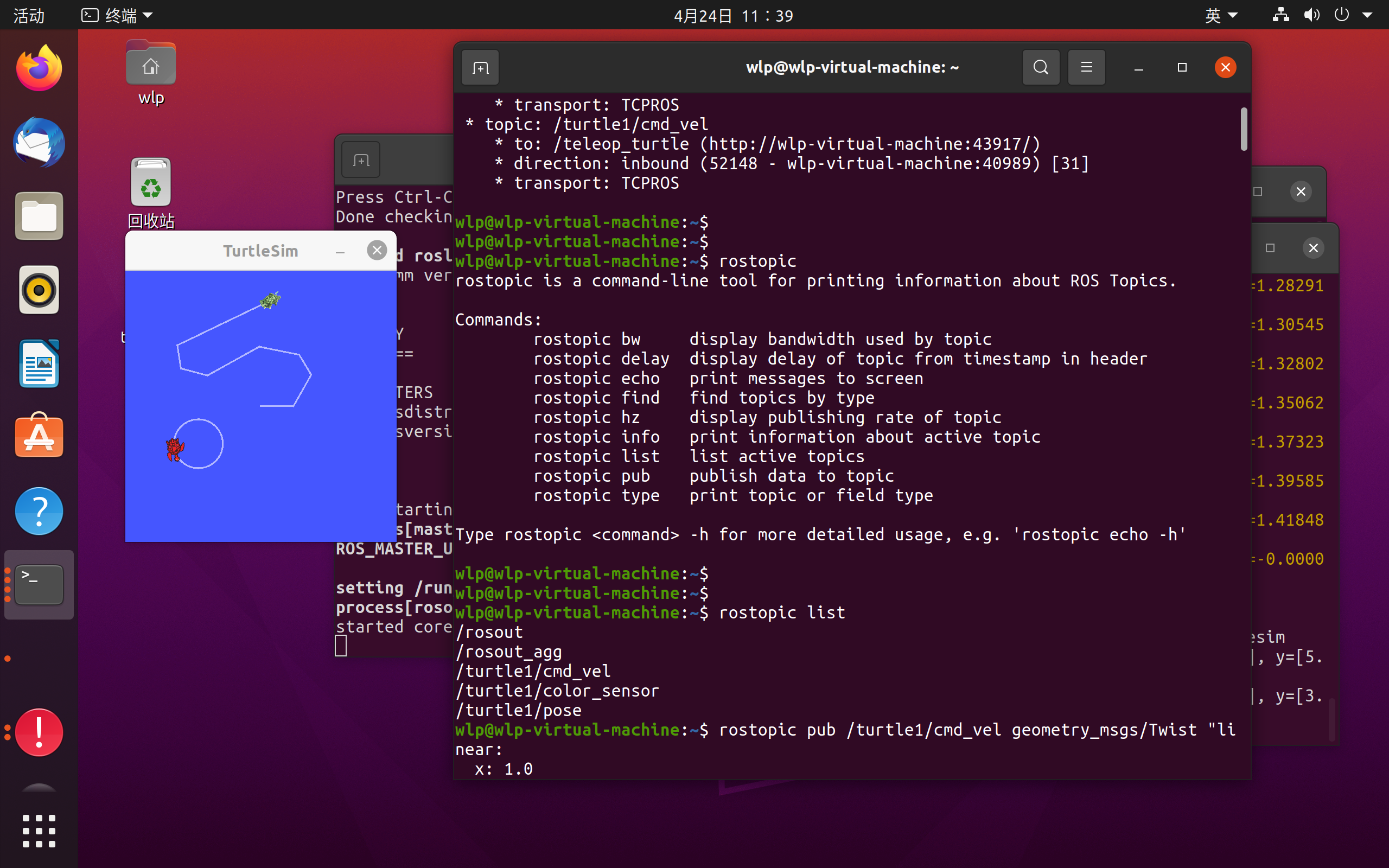
Task: Open the date and time calendar menu
Action: (733, 16)
